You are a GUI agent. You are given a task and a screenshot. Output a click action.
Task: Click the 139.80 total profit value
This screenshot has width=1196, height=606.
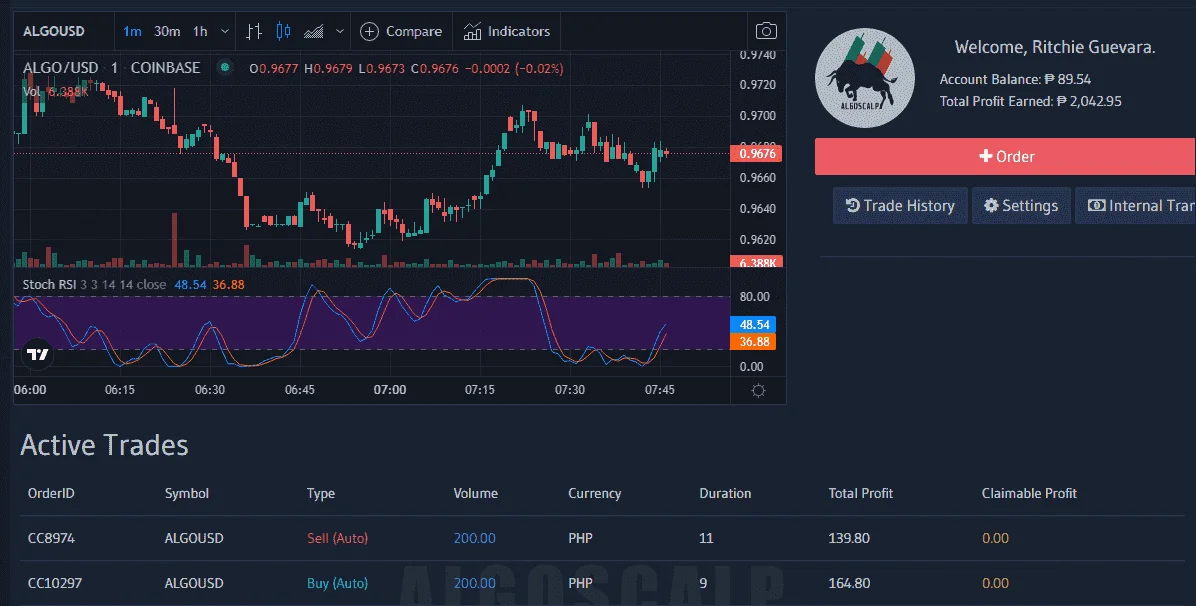pos(849,538)
